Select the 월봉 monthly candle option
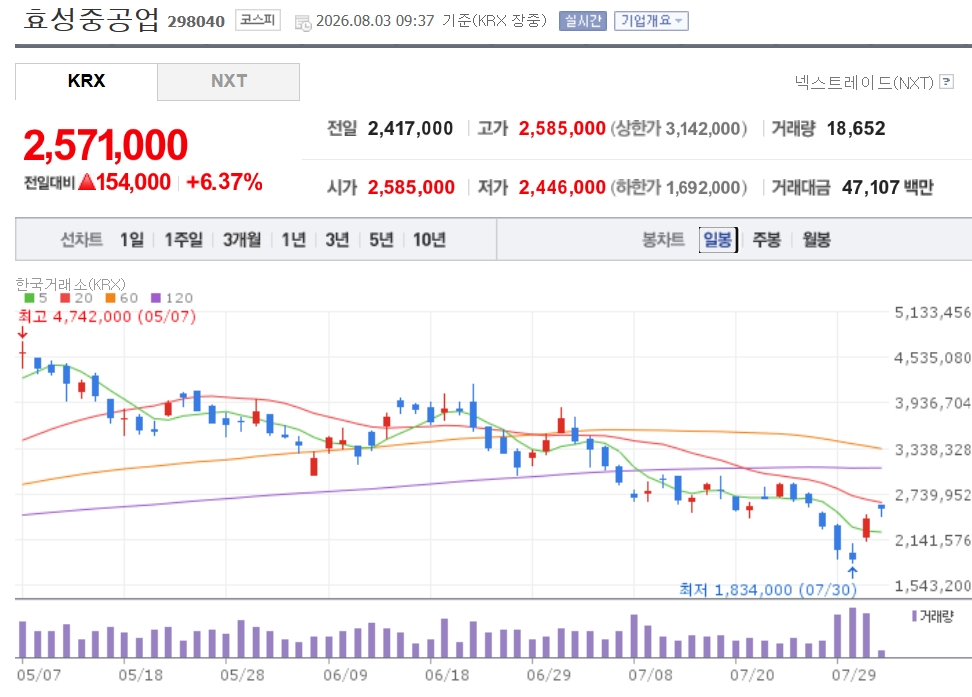Viewport: 972px width, 697px height. (x=816, y=239)
